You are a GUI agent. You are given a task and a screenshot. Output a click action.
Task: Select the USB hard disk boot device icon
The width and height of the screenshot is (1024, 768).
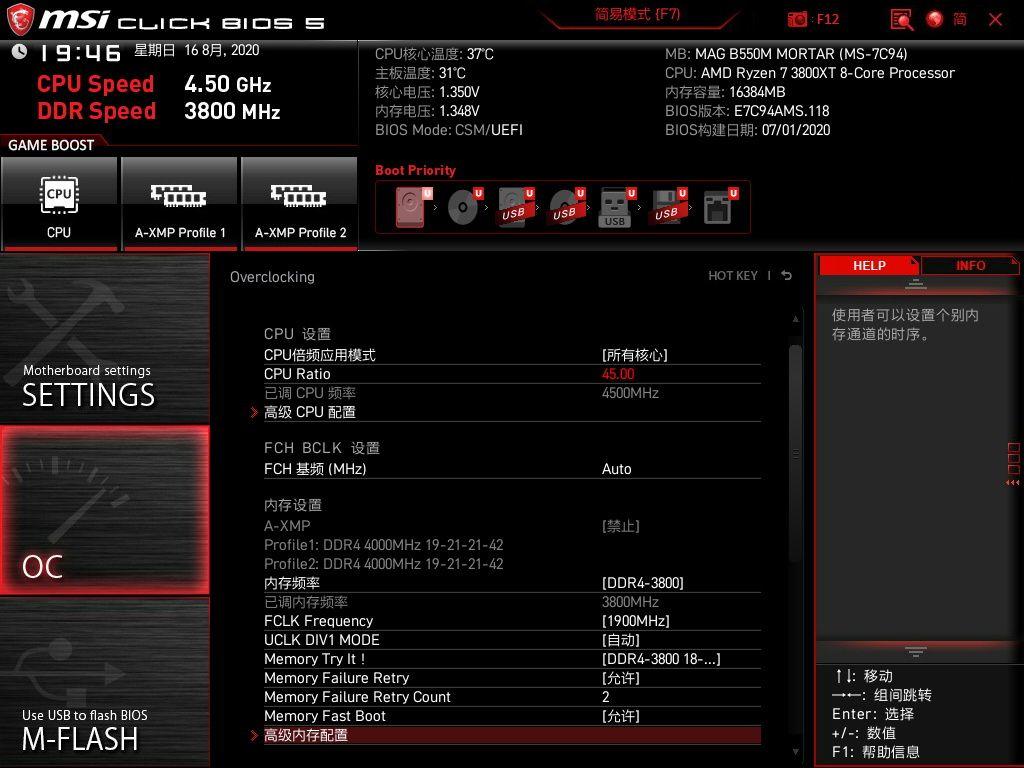[x=516, y=207]
